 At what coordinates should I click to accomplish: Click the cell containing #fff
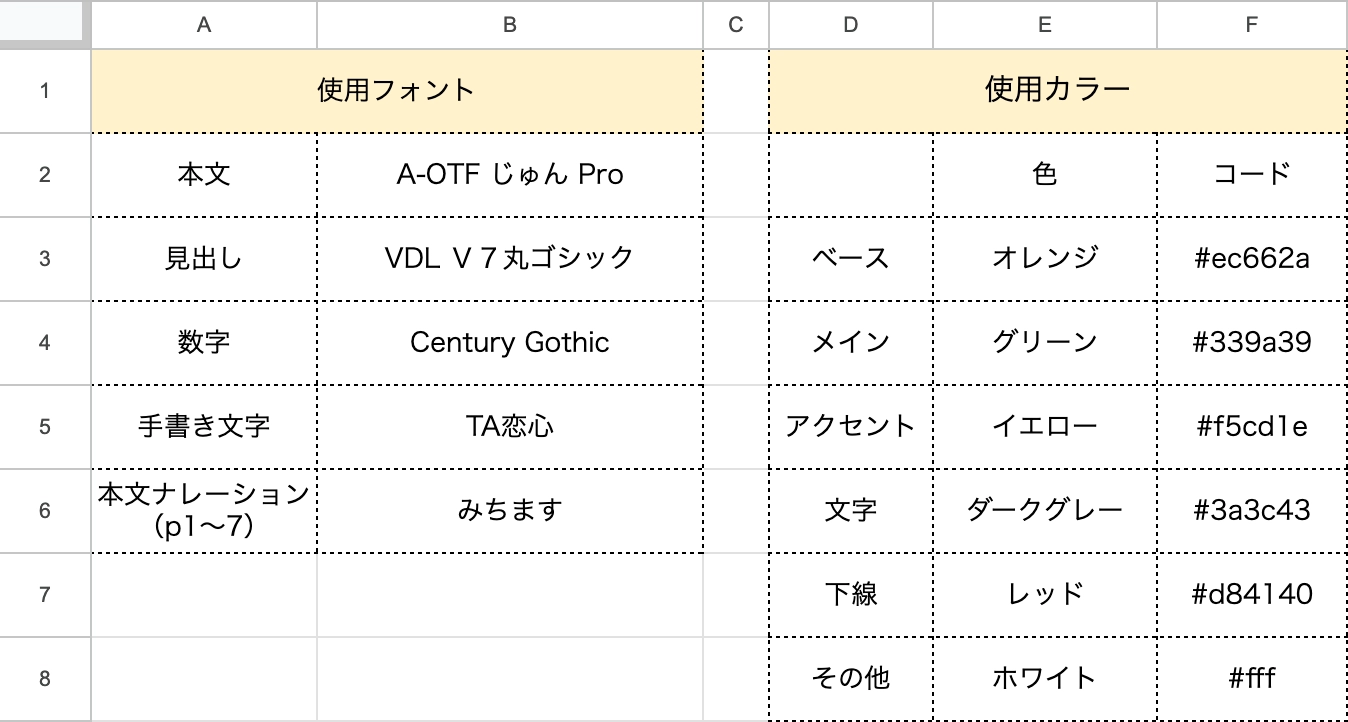[1251, 679]
